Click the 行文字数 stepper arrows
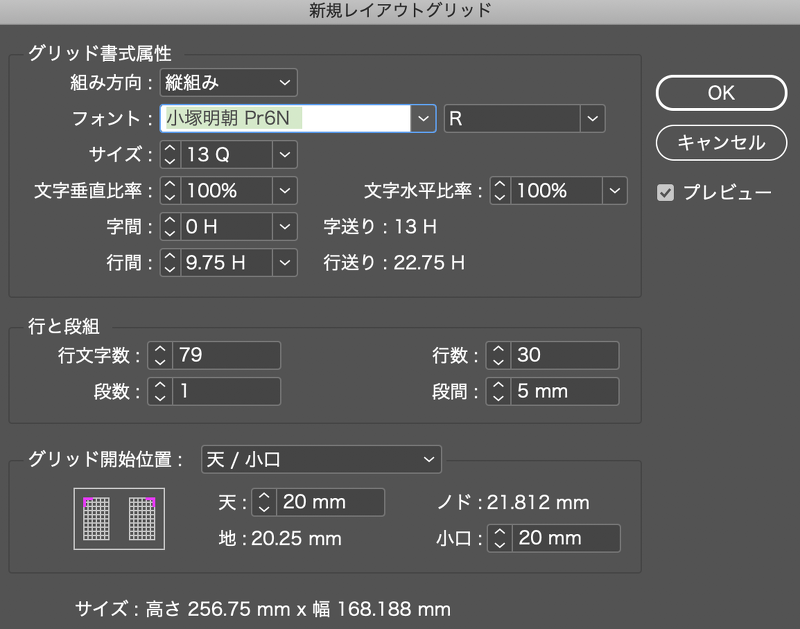Screen dimensions: 800x629 [159, 355]
